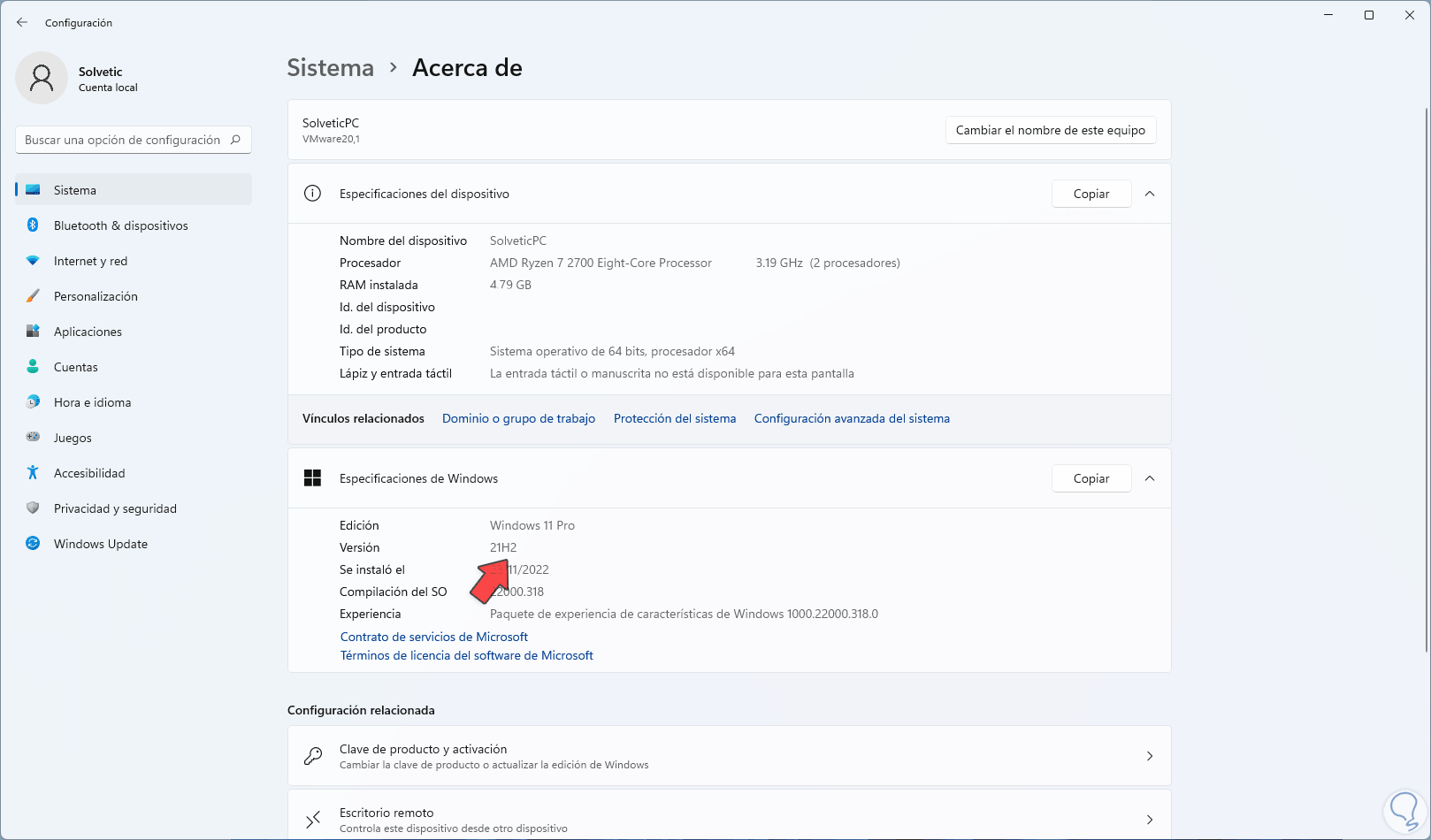This screenshot has height=840, width=1431.
Task: Click the back arrow in title bar
Action: [22, 23]
